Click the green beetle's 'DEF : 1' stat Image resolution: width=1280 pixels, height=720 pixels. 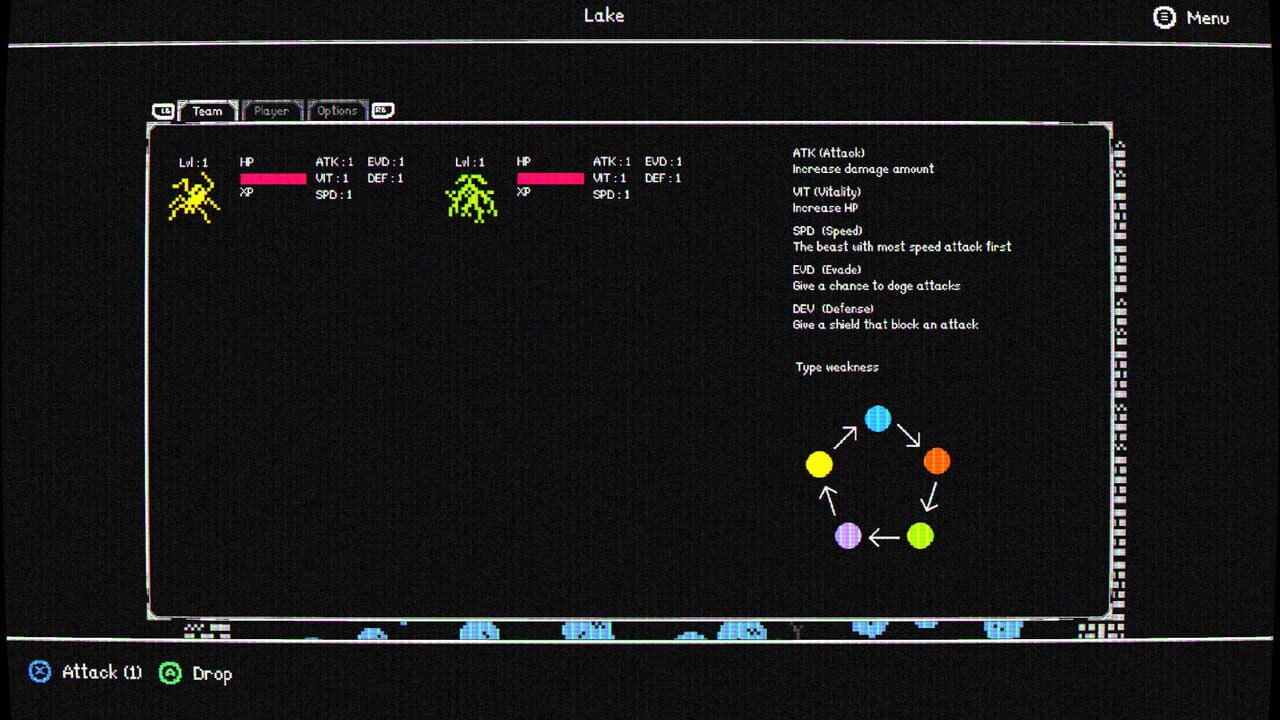[663, 178]
